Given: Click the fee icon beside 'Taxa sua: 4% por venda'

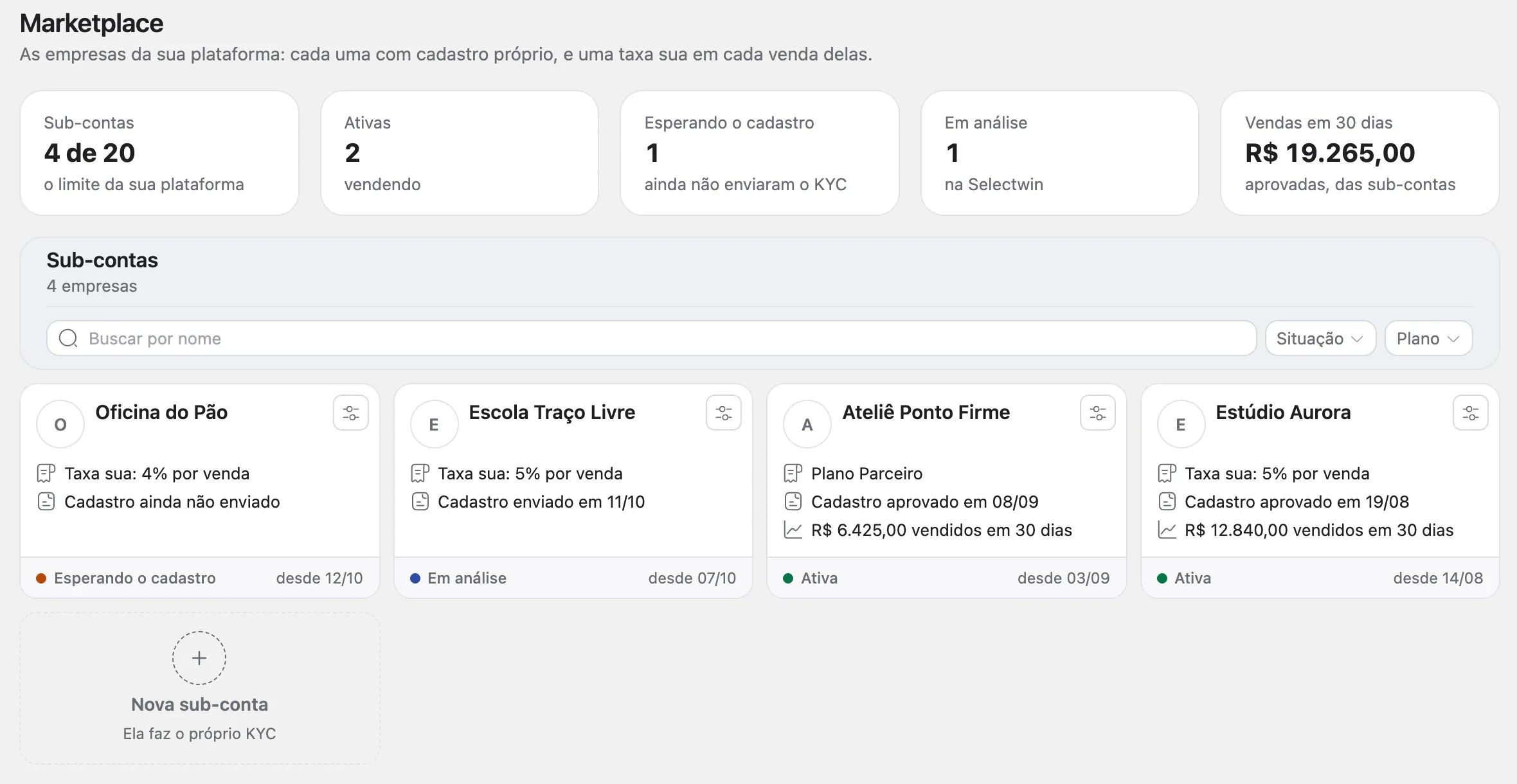Looking at the screenshot, I should tap(46, 474).
